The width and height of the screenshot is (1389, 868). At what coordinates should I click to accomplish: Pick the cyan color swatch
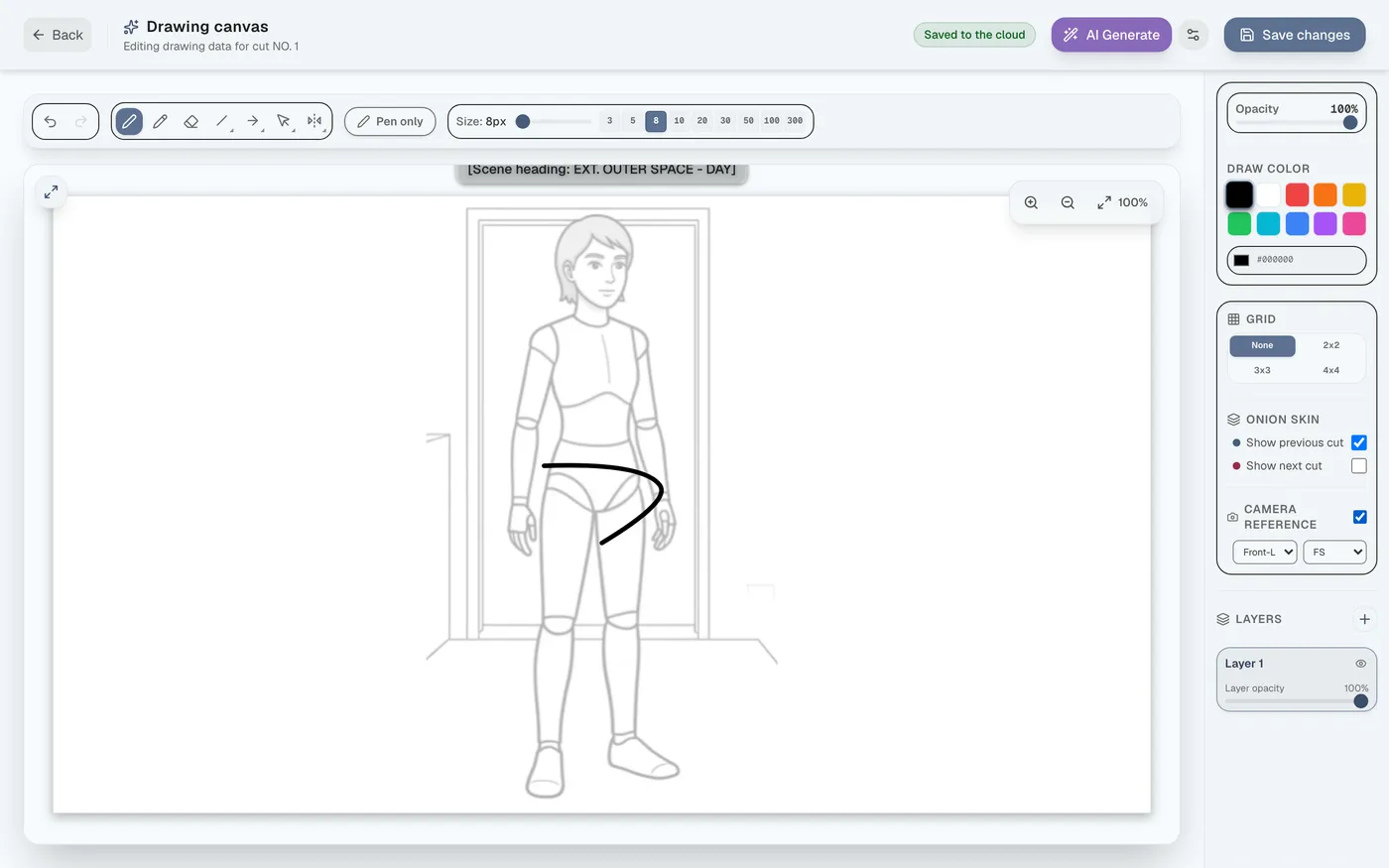click(x=1268, y=224)
